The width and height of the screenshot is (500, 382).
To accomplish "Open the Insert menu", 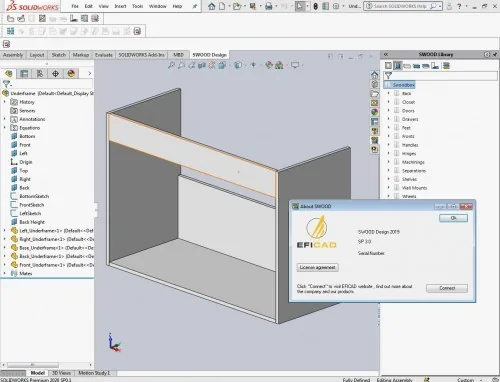I will coord(120,6).
